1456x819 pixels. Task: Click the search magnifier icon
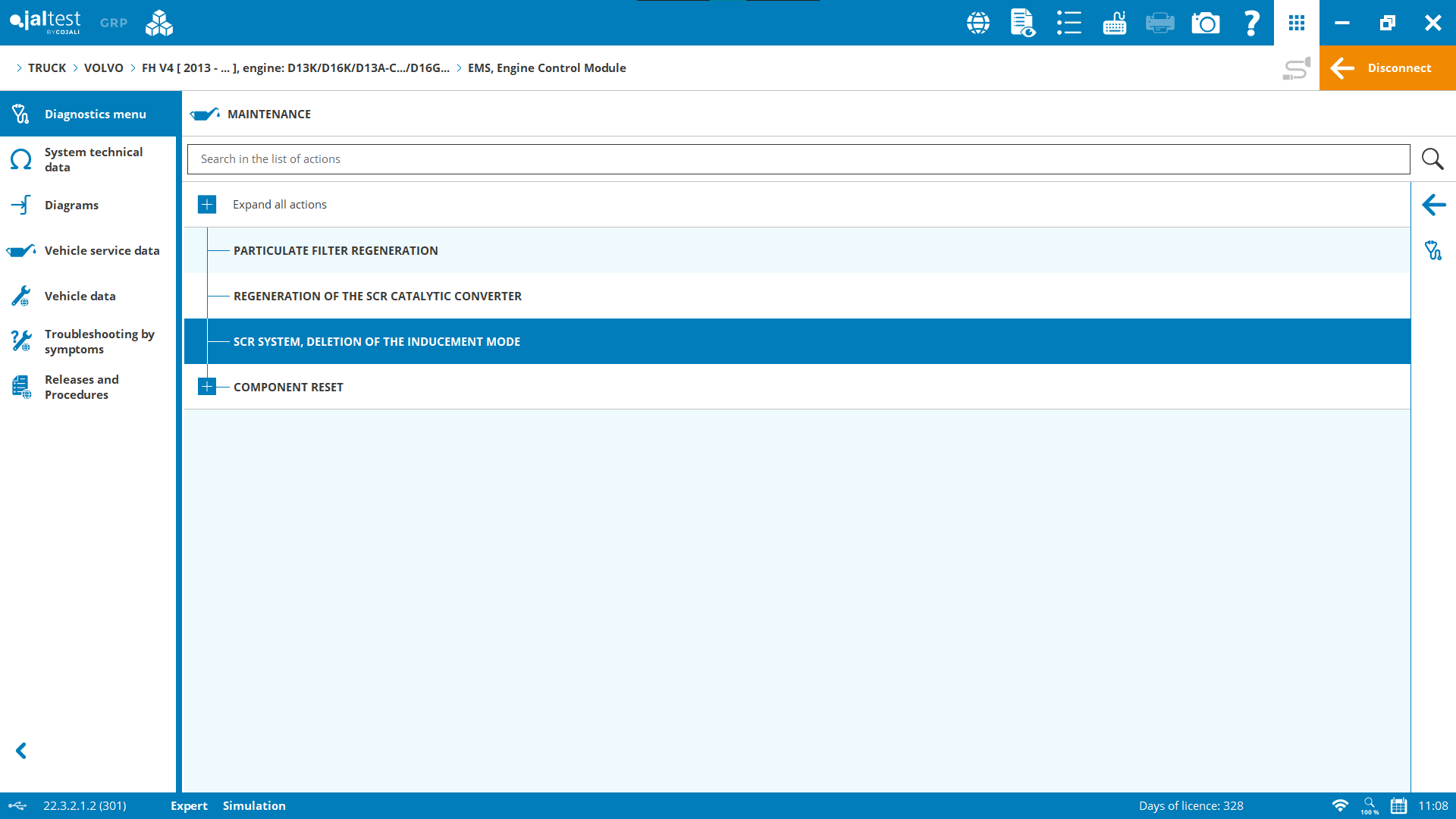click(x=1432, y=159)
